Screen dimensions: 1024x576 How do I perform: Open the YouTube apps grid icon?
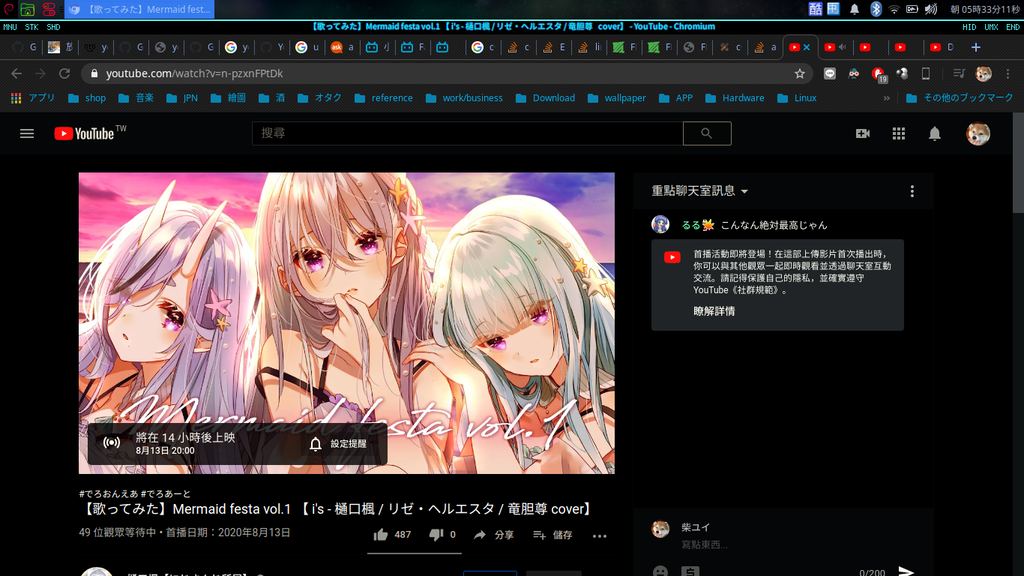coord(899,133)
